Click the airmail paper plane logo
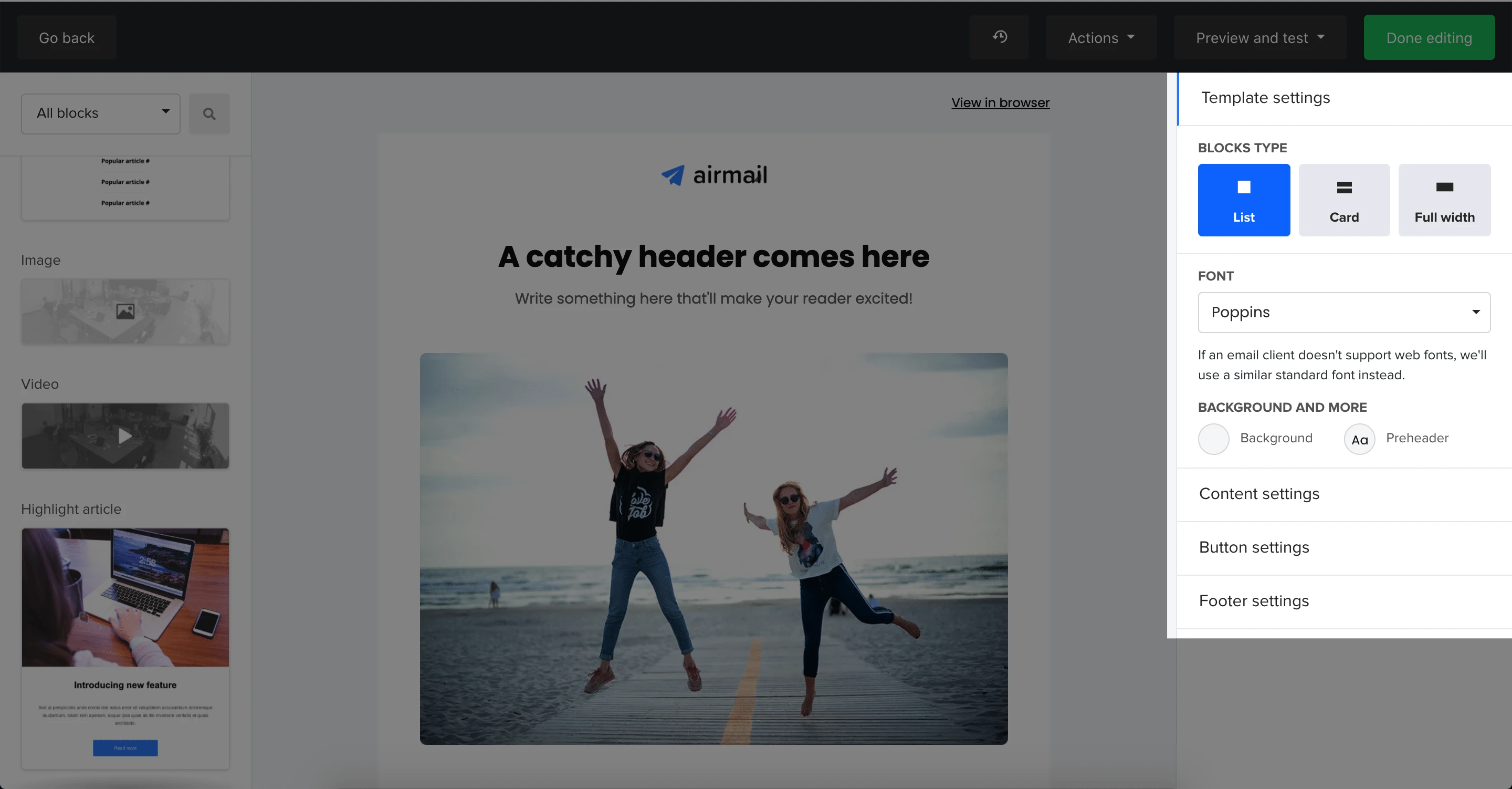Screen dimensions: 1512x789 click(x=673, y=175)
